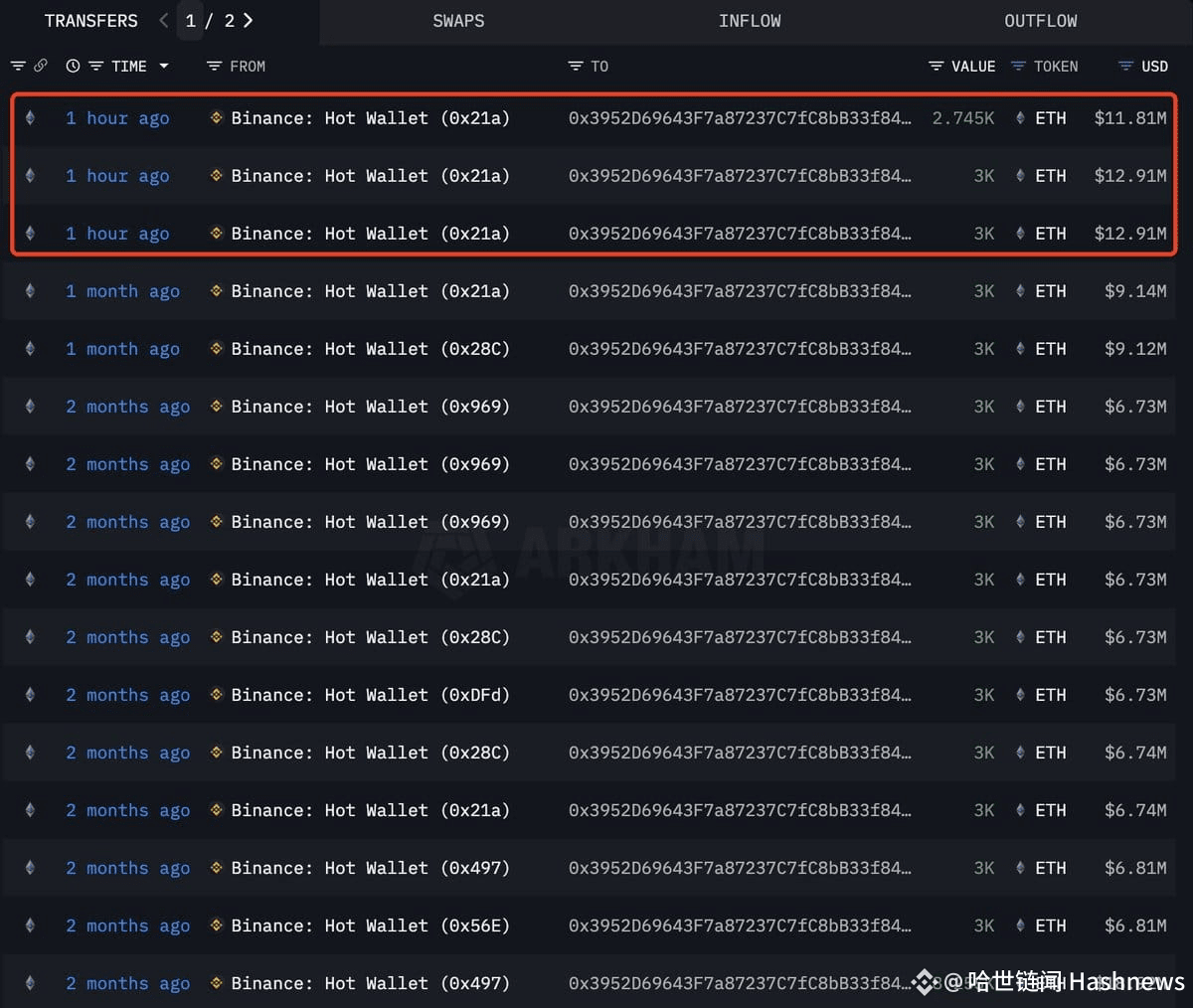Open recipient address in the $11.81M row
The image size is (1193, 1008).
[x=740, y=118]
